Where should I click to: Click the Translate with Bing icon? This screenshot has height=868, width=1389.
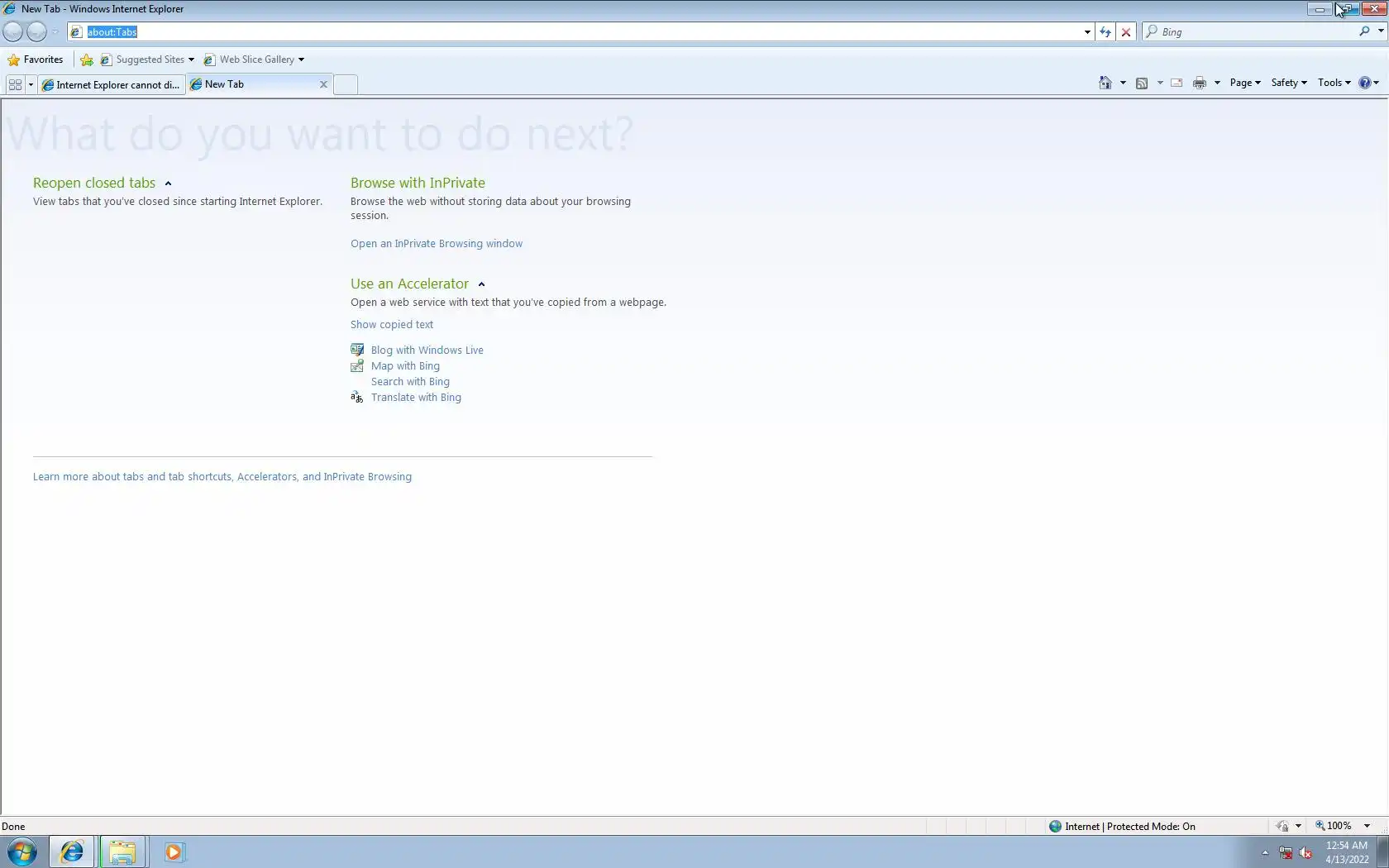coord(357,398)
